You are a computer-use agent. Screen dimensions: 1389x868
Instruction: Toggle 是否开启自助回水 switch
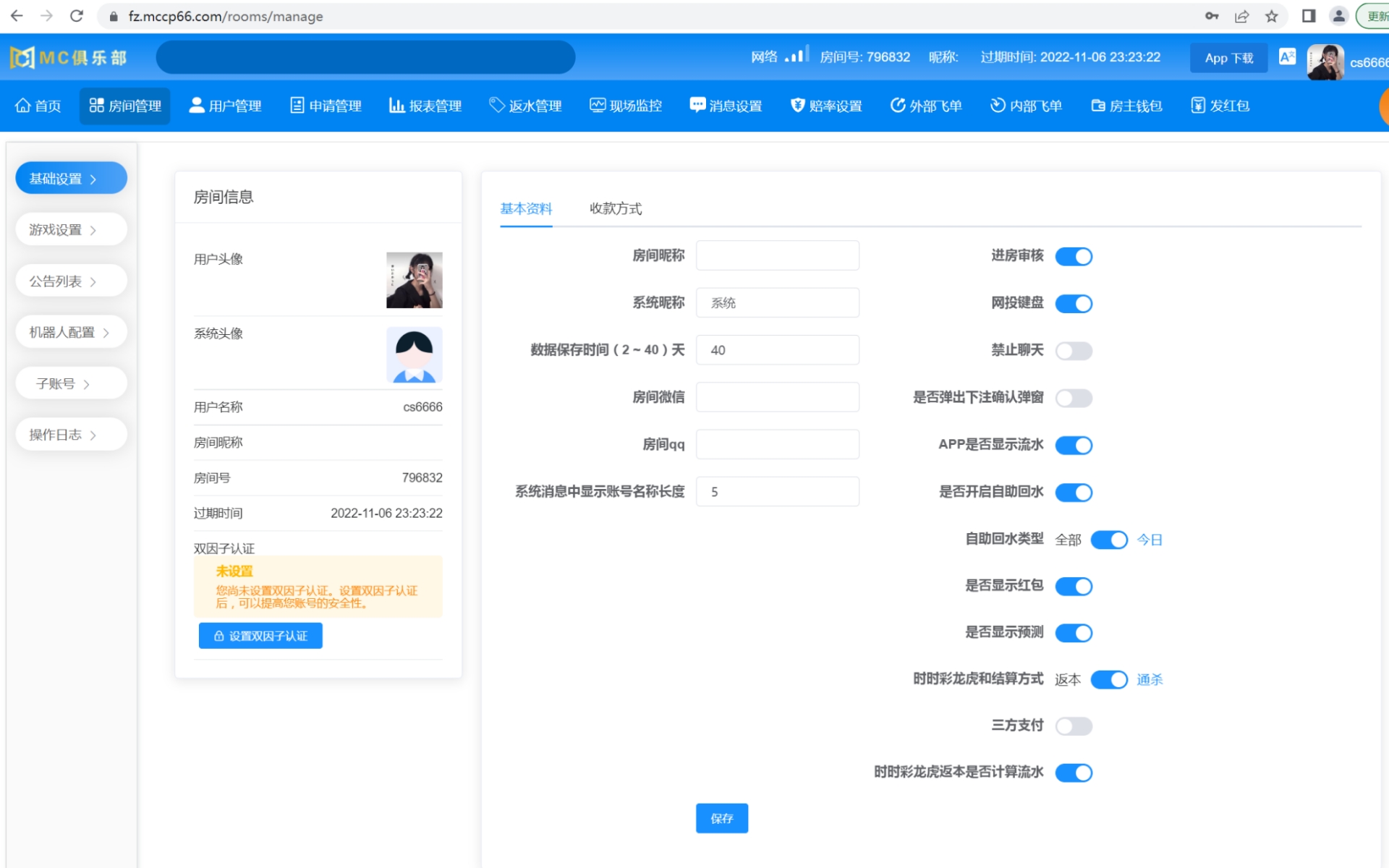[x=1074, y=493]
